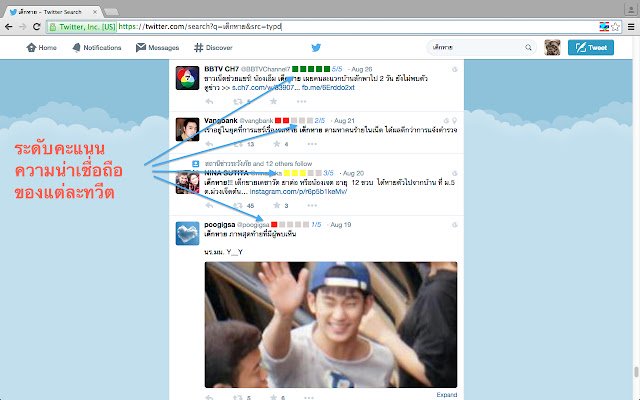Open the photo in poogigsa's tweet
The width and height of the screenshot is (640, 400).
pyautogui.click(x=331, y=324)
